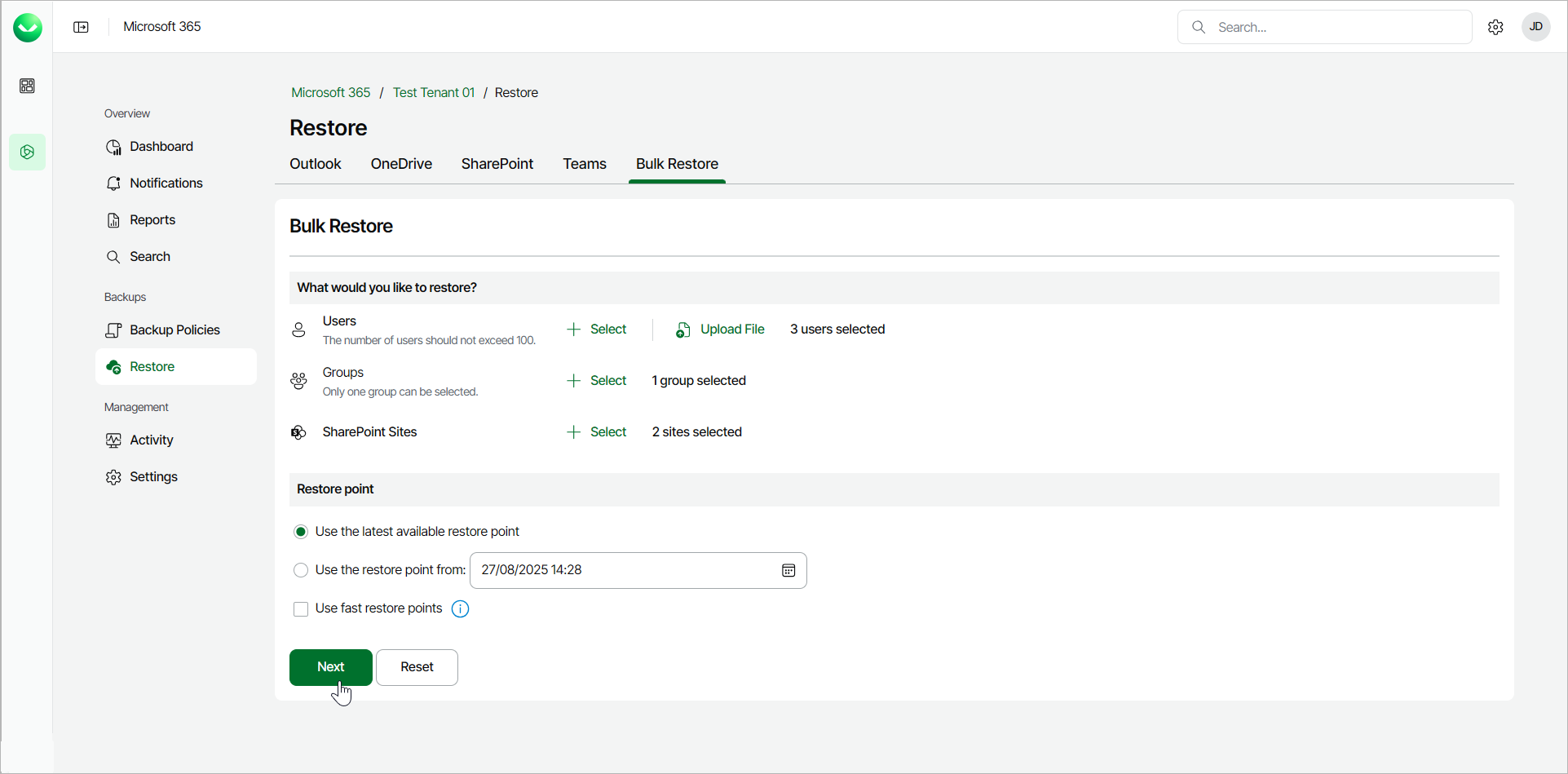This screenshot has width=1568, height=774.
Task: Click the green logo at top left
Action: [27, 27]
